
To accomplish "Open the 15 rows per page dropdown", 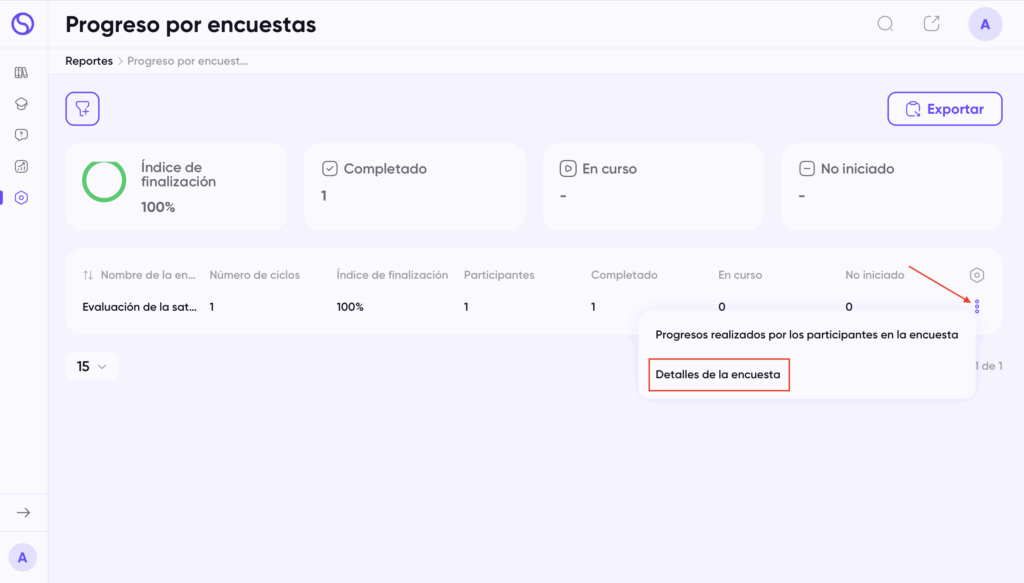I will [x=91, y=366].
